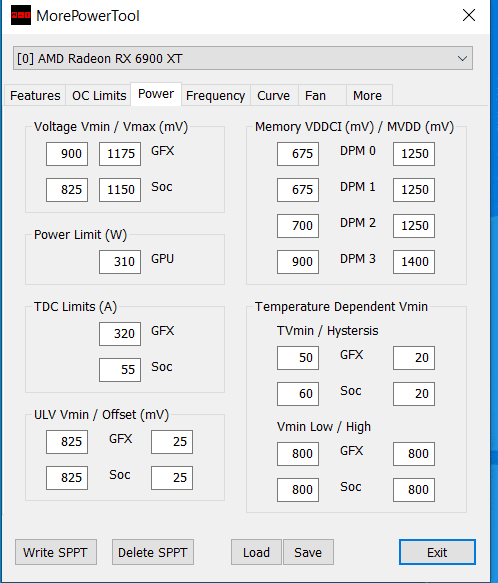Edit the DPM 1 VDDCI field
Screen dimensions: 498x583
pos(298,190)
